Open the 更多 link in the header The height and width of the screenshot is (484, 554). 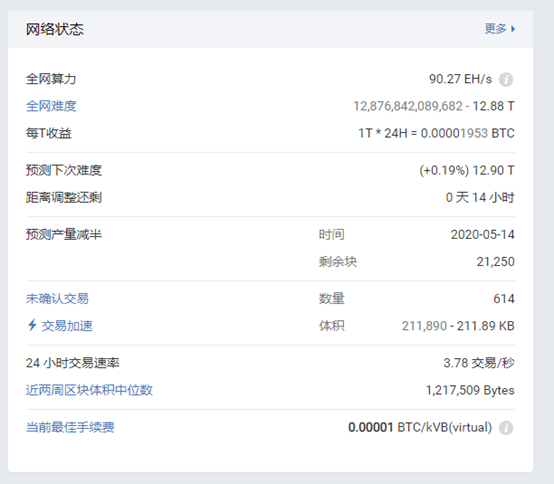point(495,29)
